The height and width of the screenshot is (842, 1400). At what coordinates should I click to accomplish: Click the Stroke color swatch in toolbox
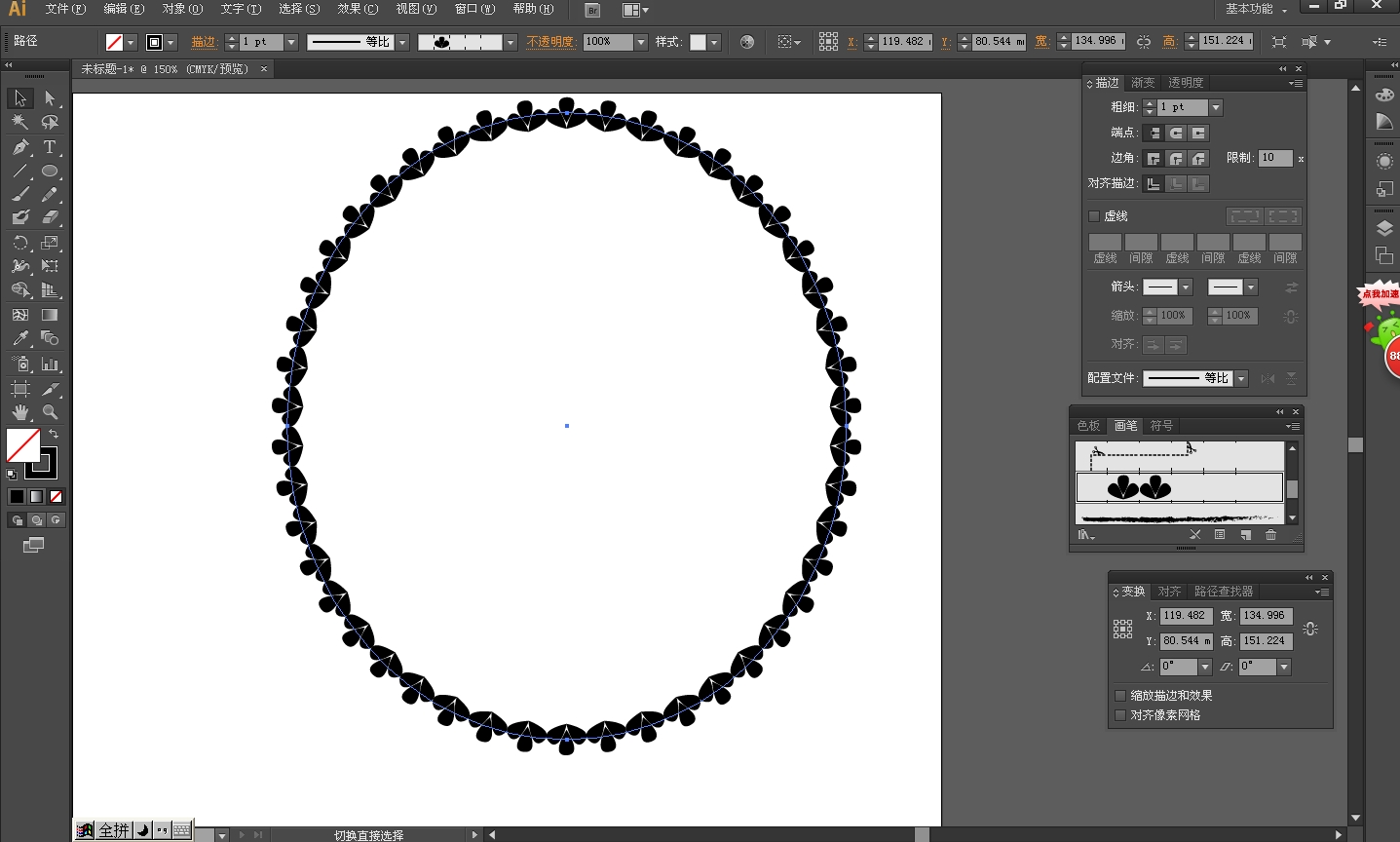(x=42, y=463)
